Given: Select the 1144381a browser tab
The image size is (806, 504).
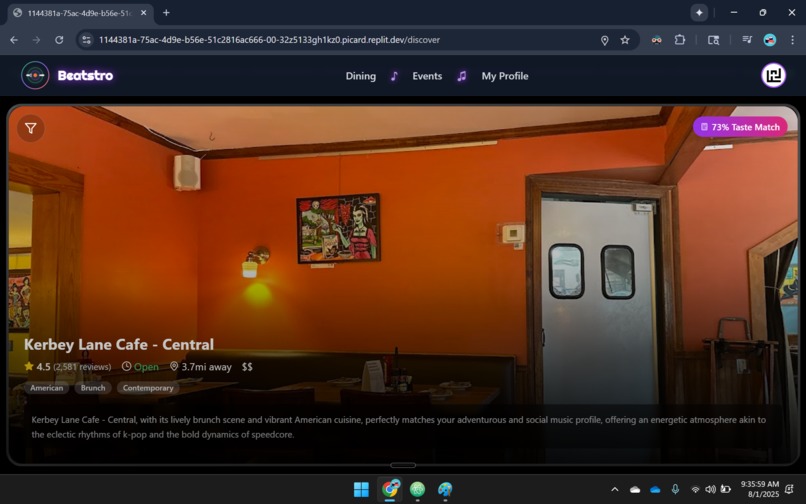Looking at the screenshot, I should point(82,13).
